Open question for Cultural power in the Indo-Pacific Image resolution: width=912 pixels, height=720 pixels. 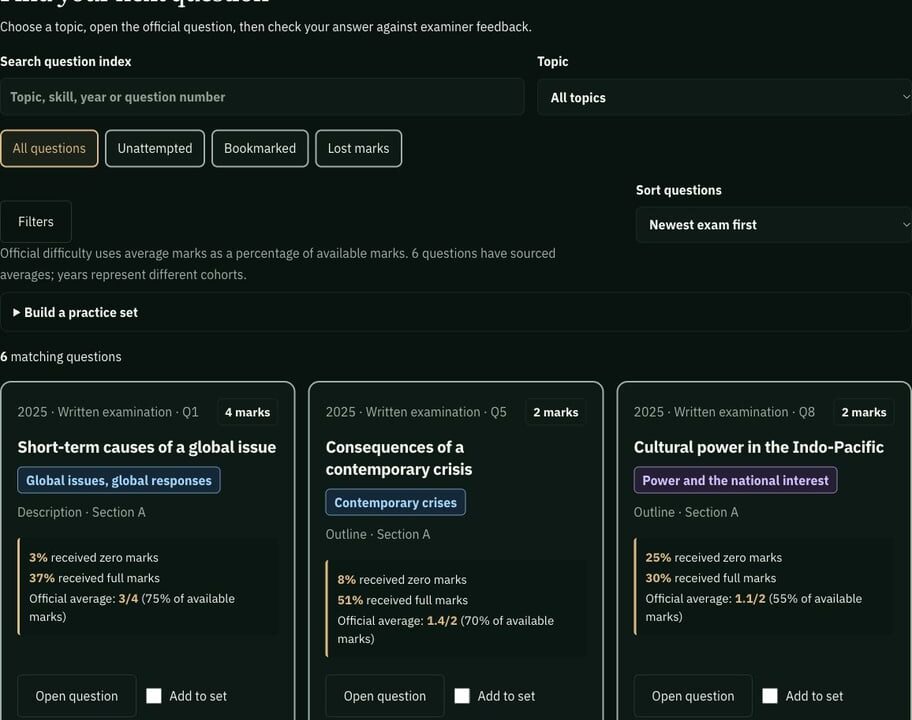tap(693, 696)
